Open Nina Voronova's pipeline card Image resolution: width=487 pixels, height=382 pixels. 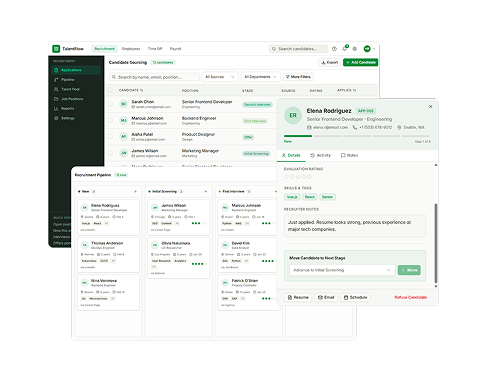point(108,293)
